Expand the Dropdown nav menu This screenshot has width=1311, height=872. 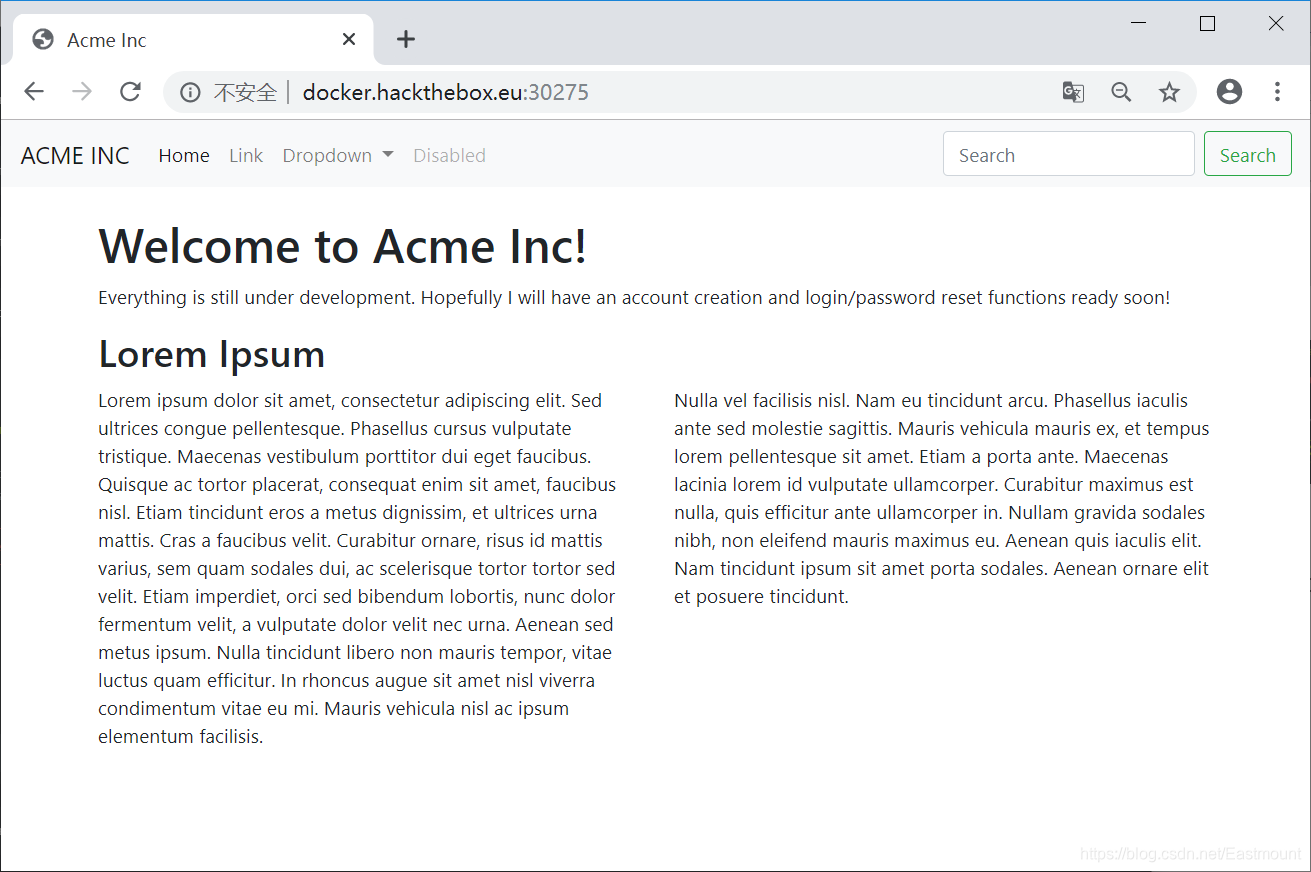point(338,155)
